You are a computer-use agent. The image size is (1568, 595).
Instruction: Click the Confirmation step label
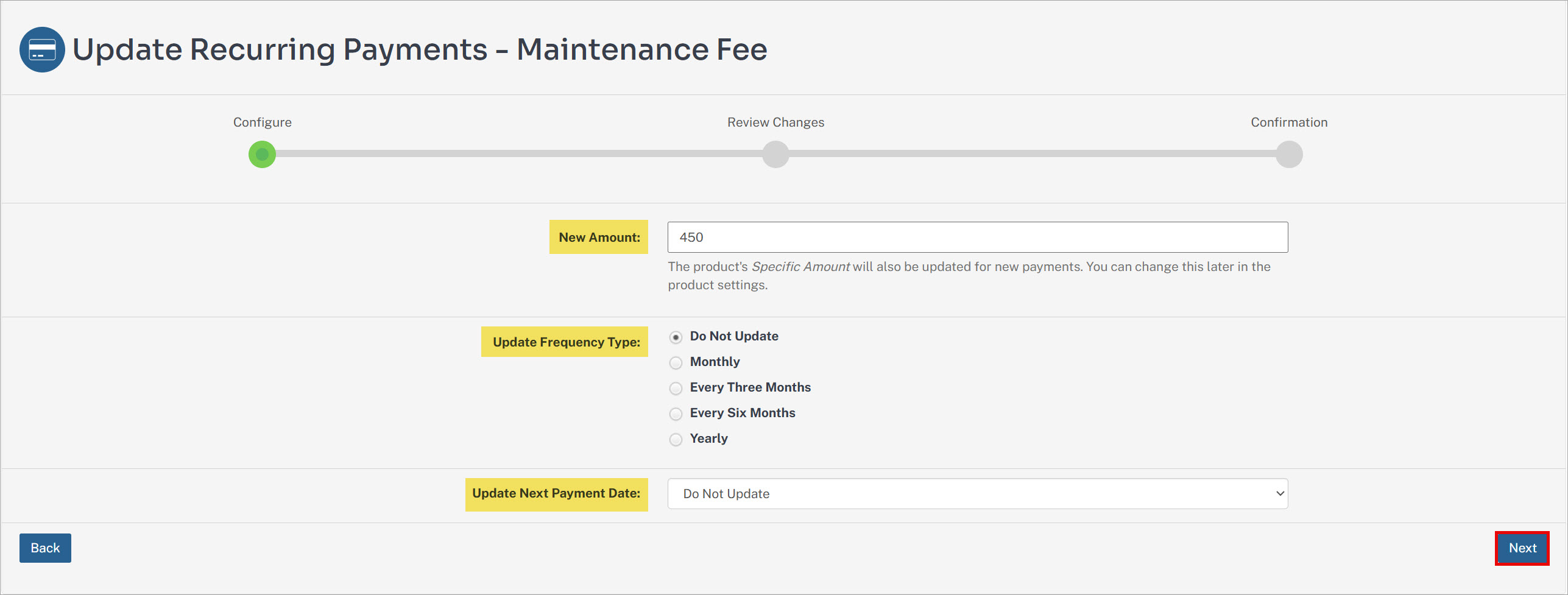[1289, 122]
